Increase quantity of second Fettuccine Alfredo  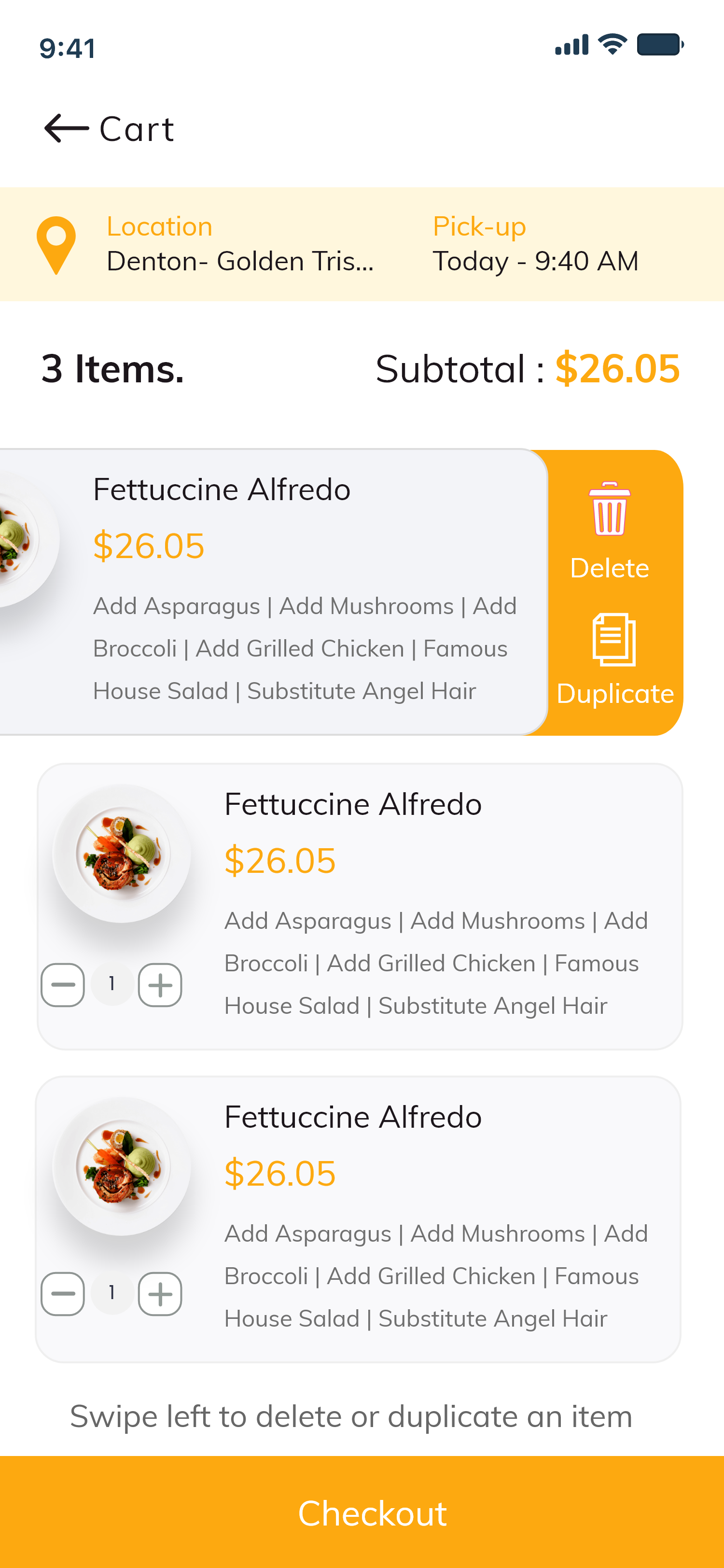pos(160,985)
